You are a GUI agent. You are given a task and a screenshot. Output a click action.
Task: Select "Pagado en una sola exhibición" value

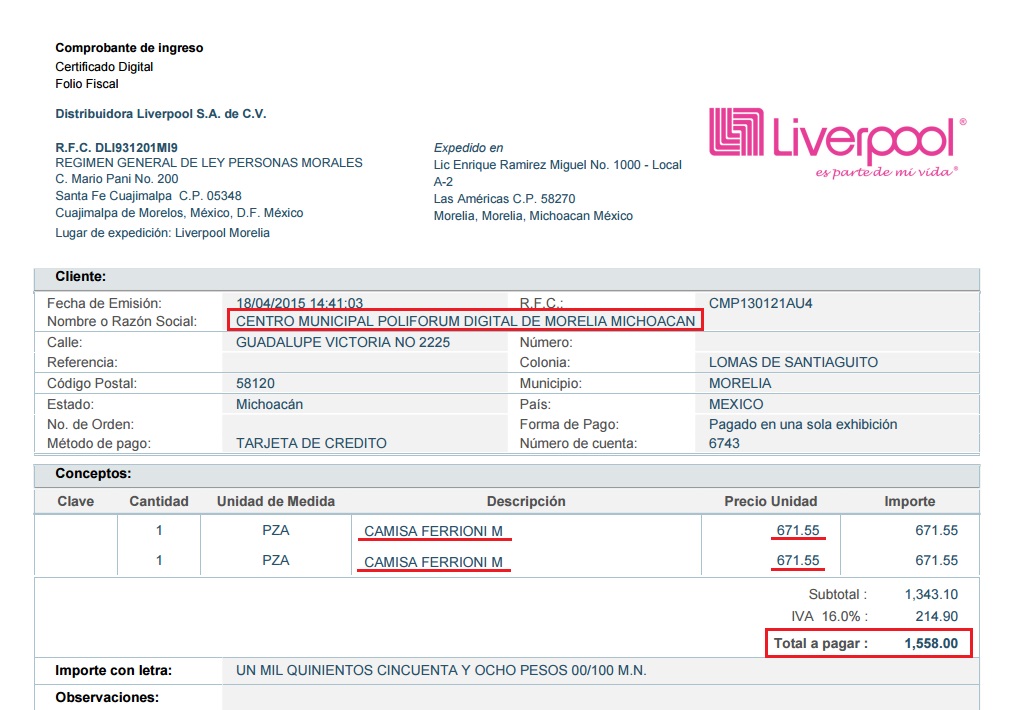coord(803,425)
